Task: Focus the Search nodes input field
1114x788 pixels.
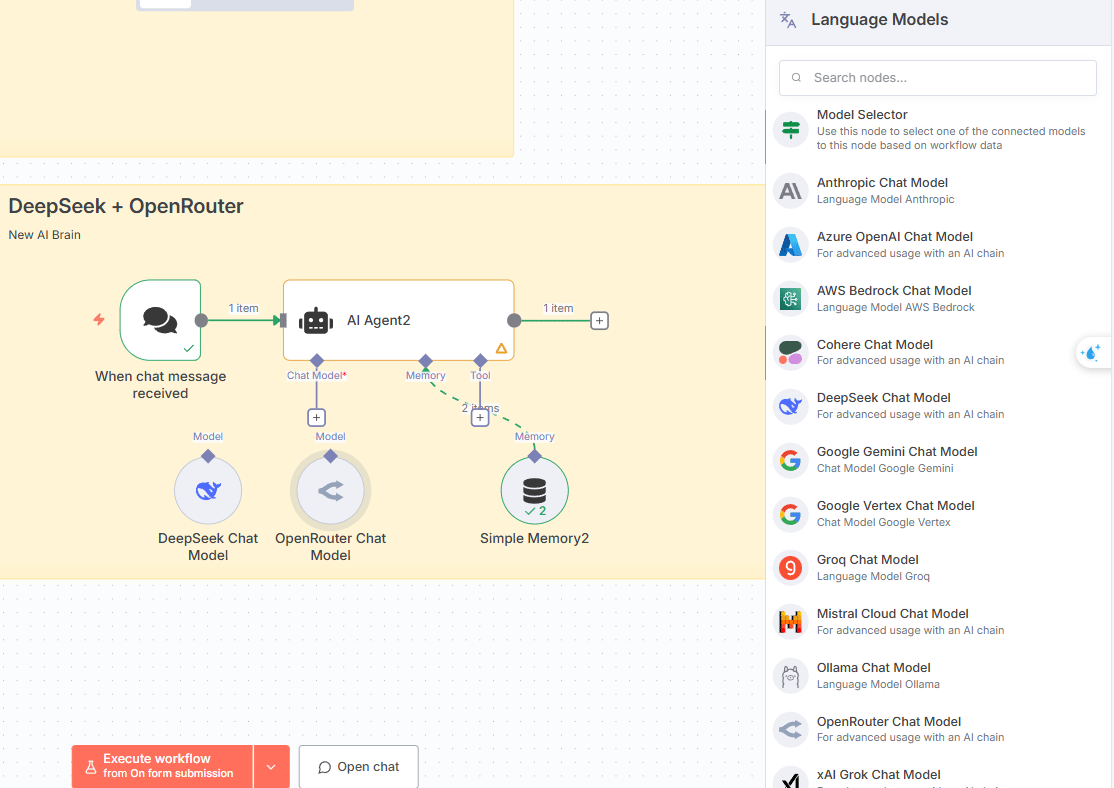Action: pos(938,78)
